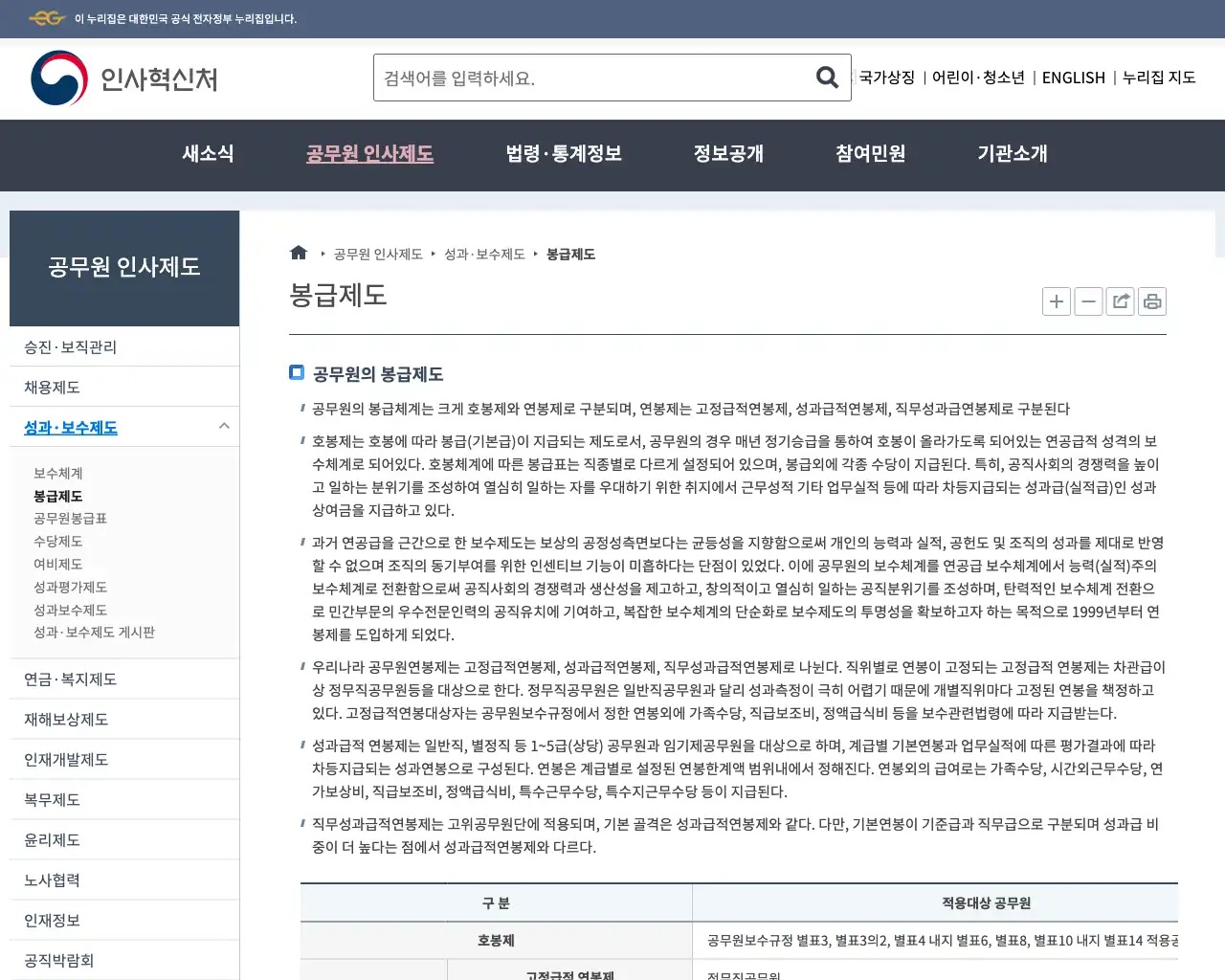Click 공무원 인사제도 in the breadcrumb

(378, 254)
